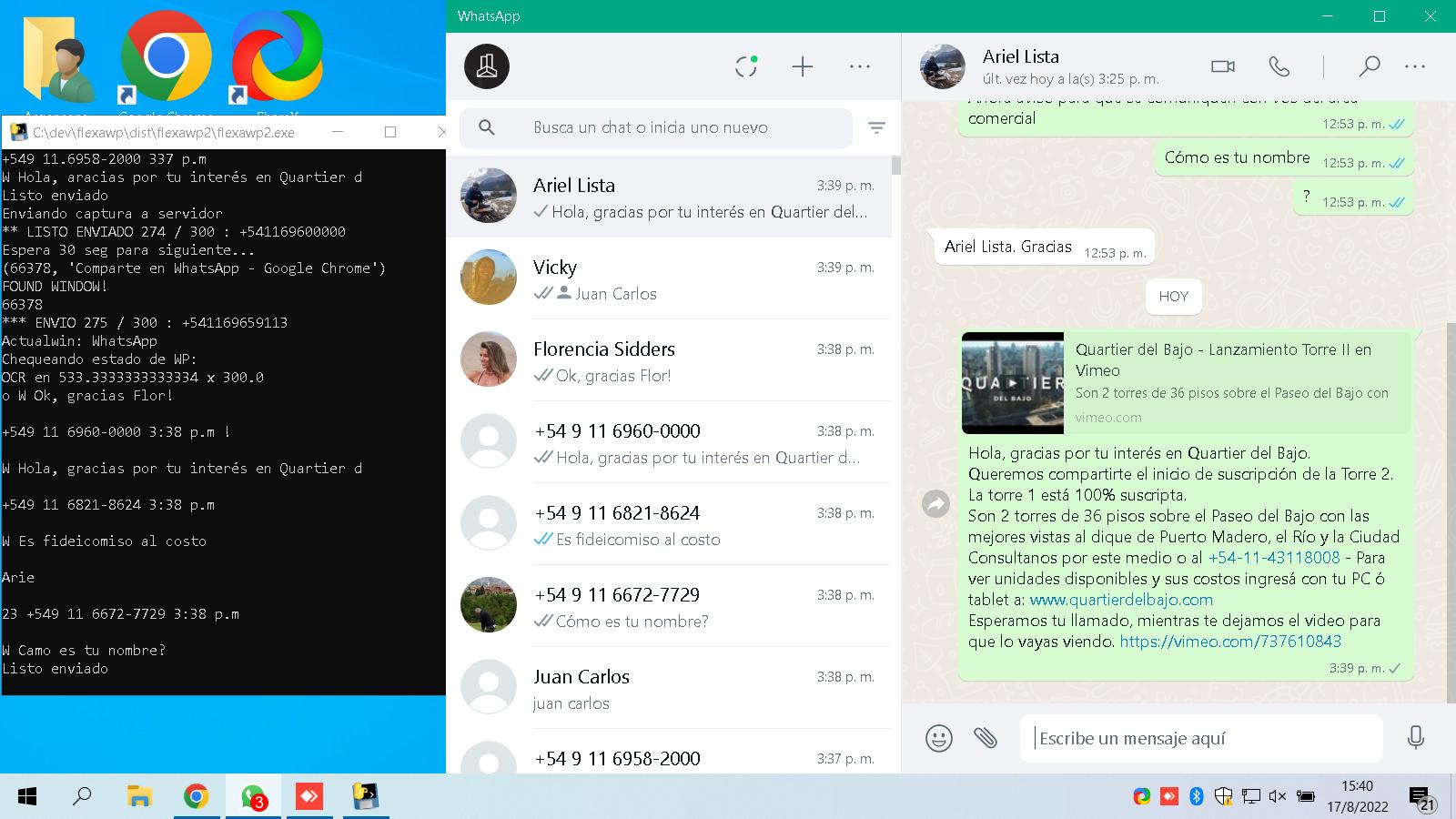This screenshot has width=1456, height=819.
Task: Open https://vimeo.com/737610843 link
Action: (x=1230, y=642)
